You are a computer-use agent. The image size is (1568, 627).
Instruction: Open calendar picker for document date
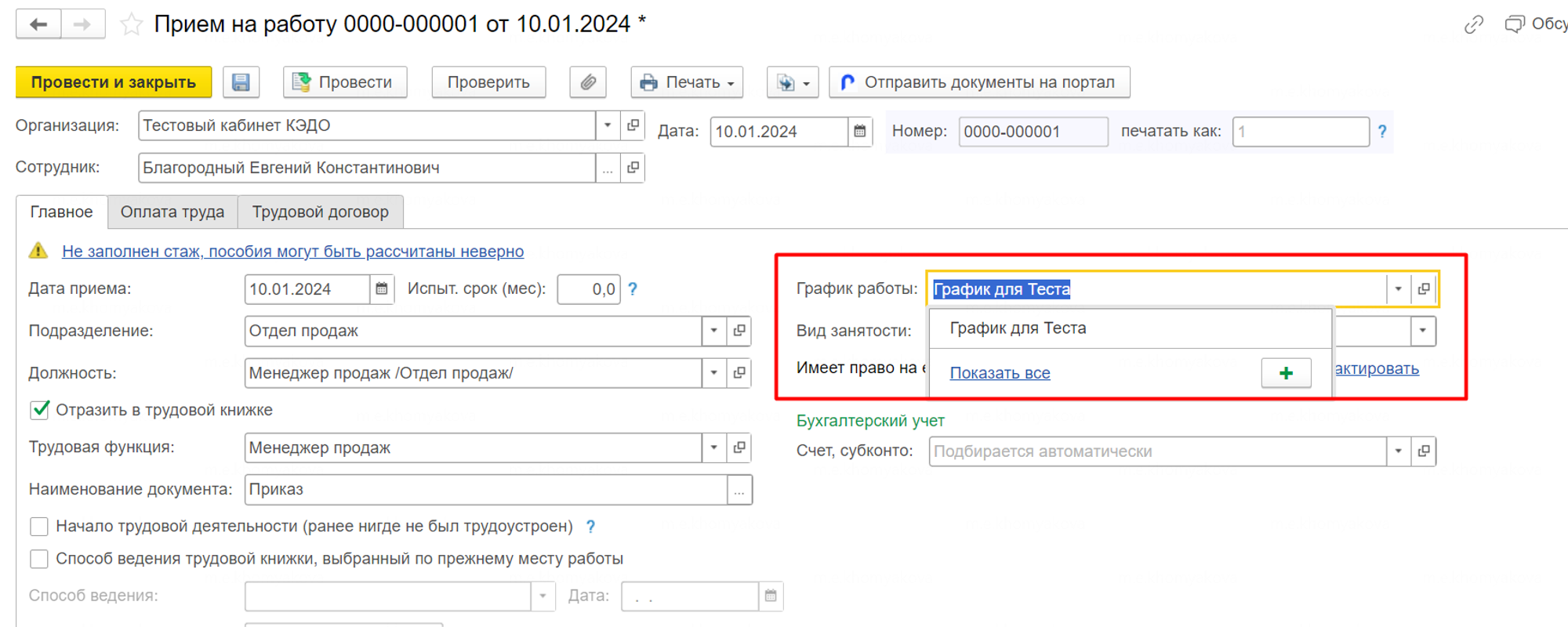point(860,132)
